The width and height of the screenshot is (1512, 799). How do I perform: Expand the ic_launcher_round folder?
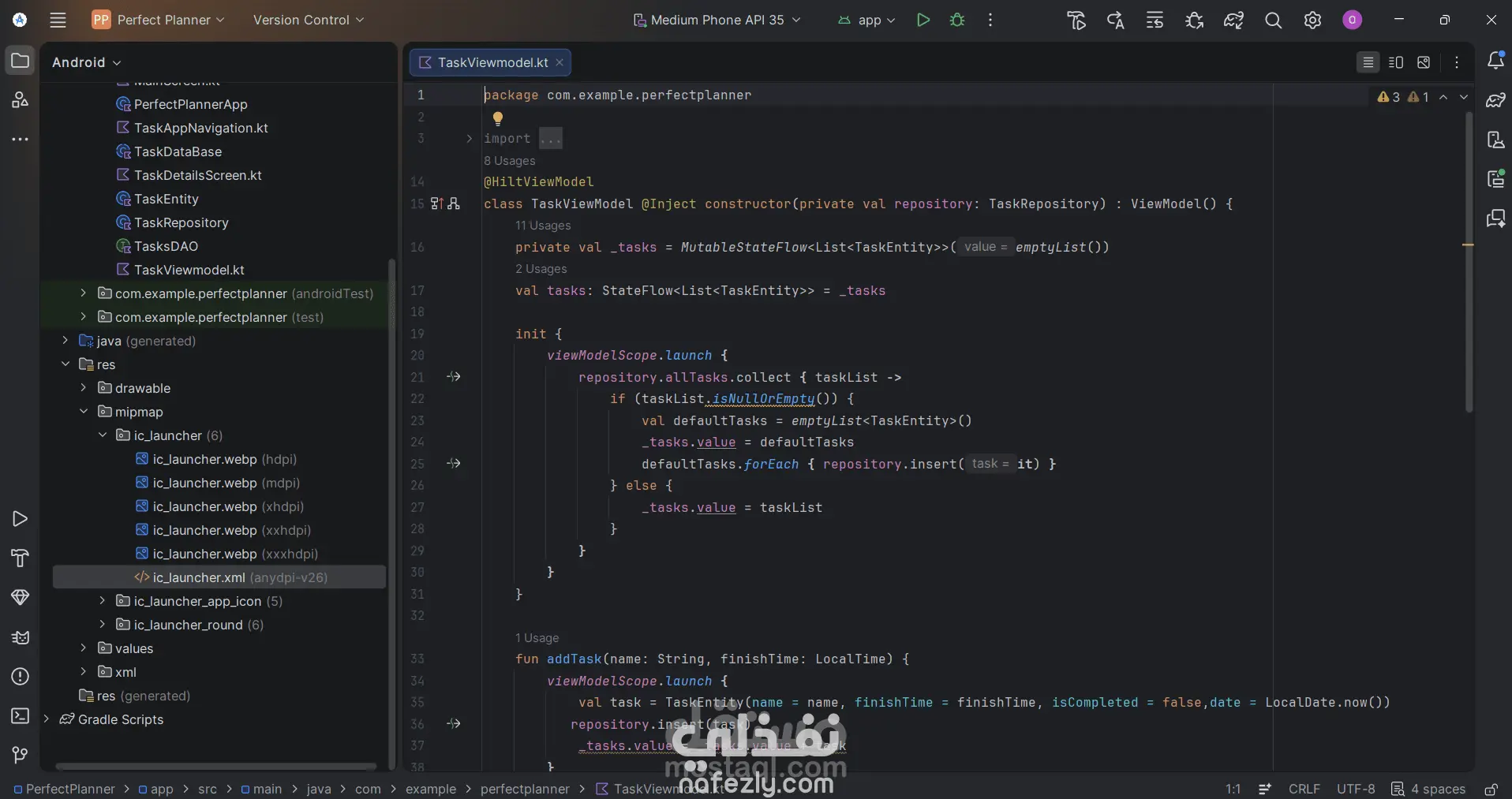point(103,625)
